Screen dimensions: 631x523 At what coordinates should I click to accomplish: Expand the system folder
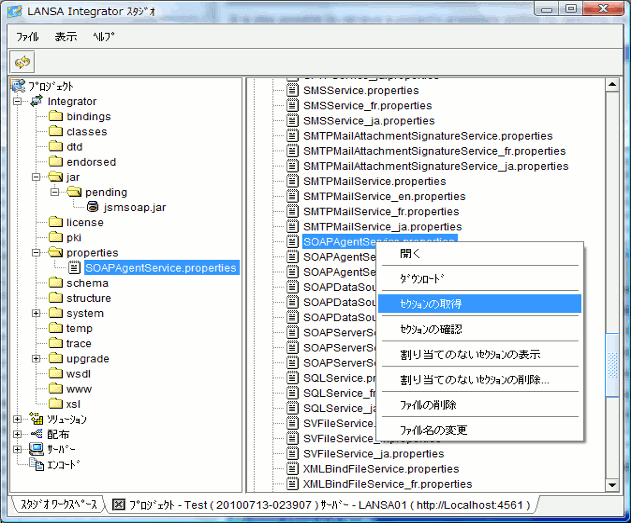click(36, 313)
